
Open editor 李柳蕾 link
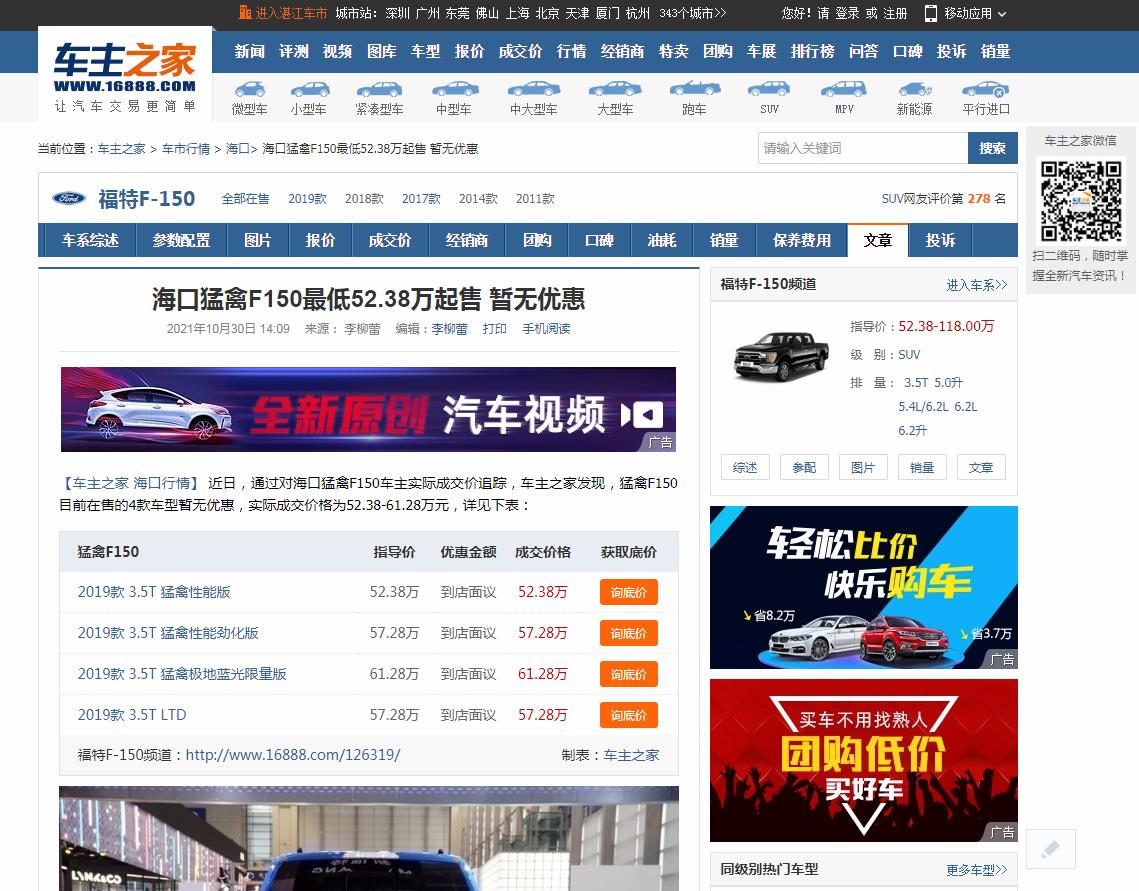450,328
